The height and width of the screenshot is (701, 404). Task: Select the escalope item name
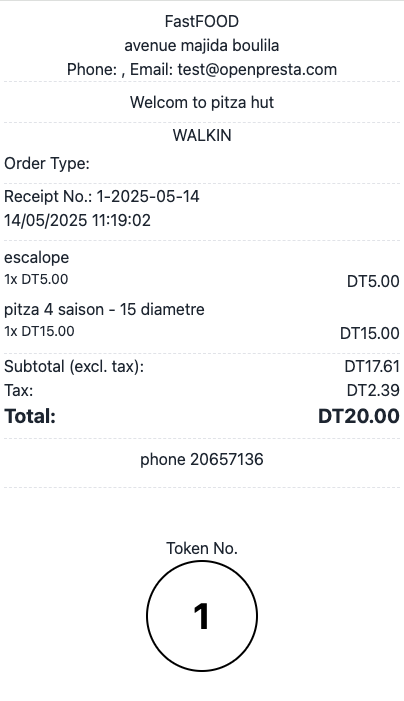click(x=37, y=258)
